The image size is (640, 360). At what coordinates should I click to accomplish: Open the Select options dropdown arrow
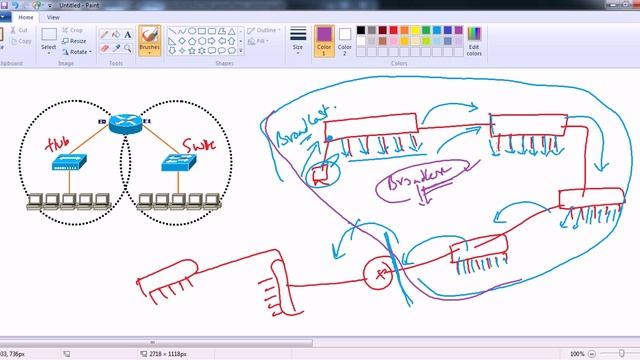[49, 53]
